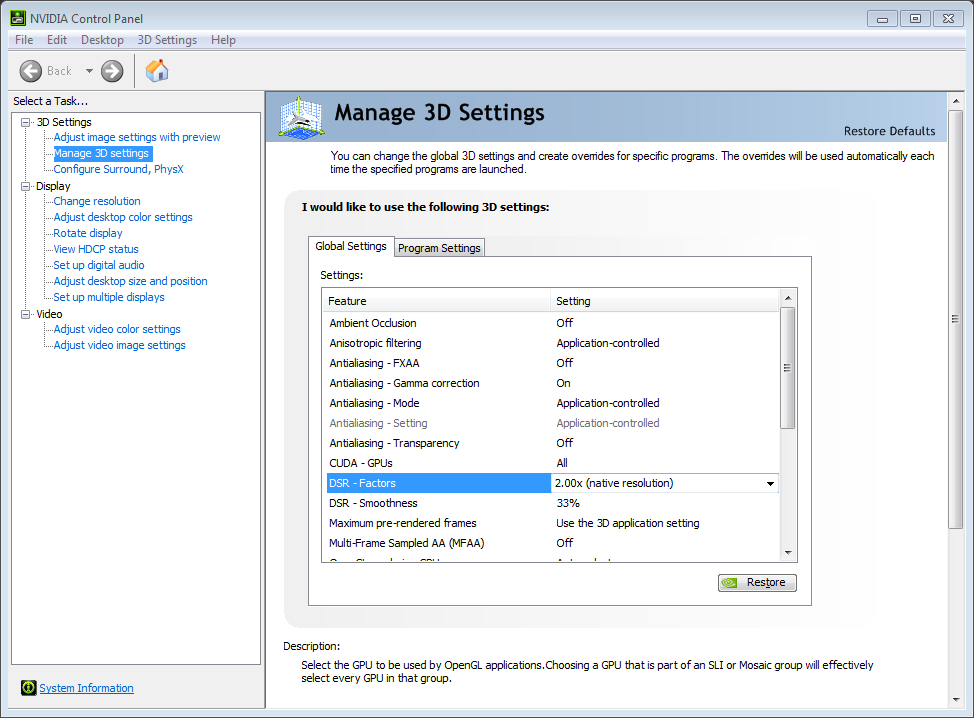Viewport: 974px width, 718px height.
Task: Open the Back history dropdown arrow
Action: tap(89, 71)
